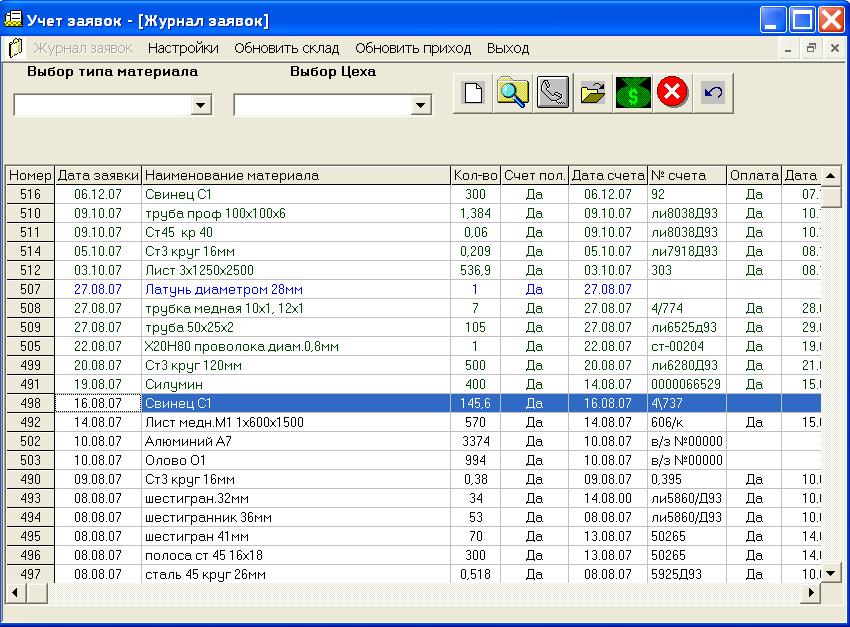Click the new blank document toolbar icon
Viewport: 850px width, 627px height.
[x=473, y=93]
